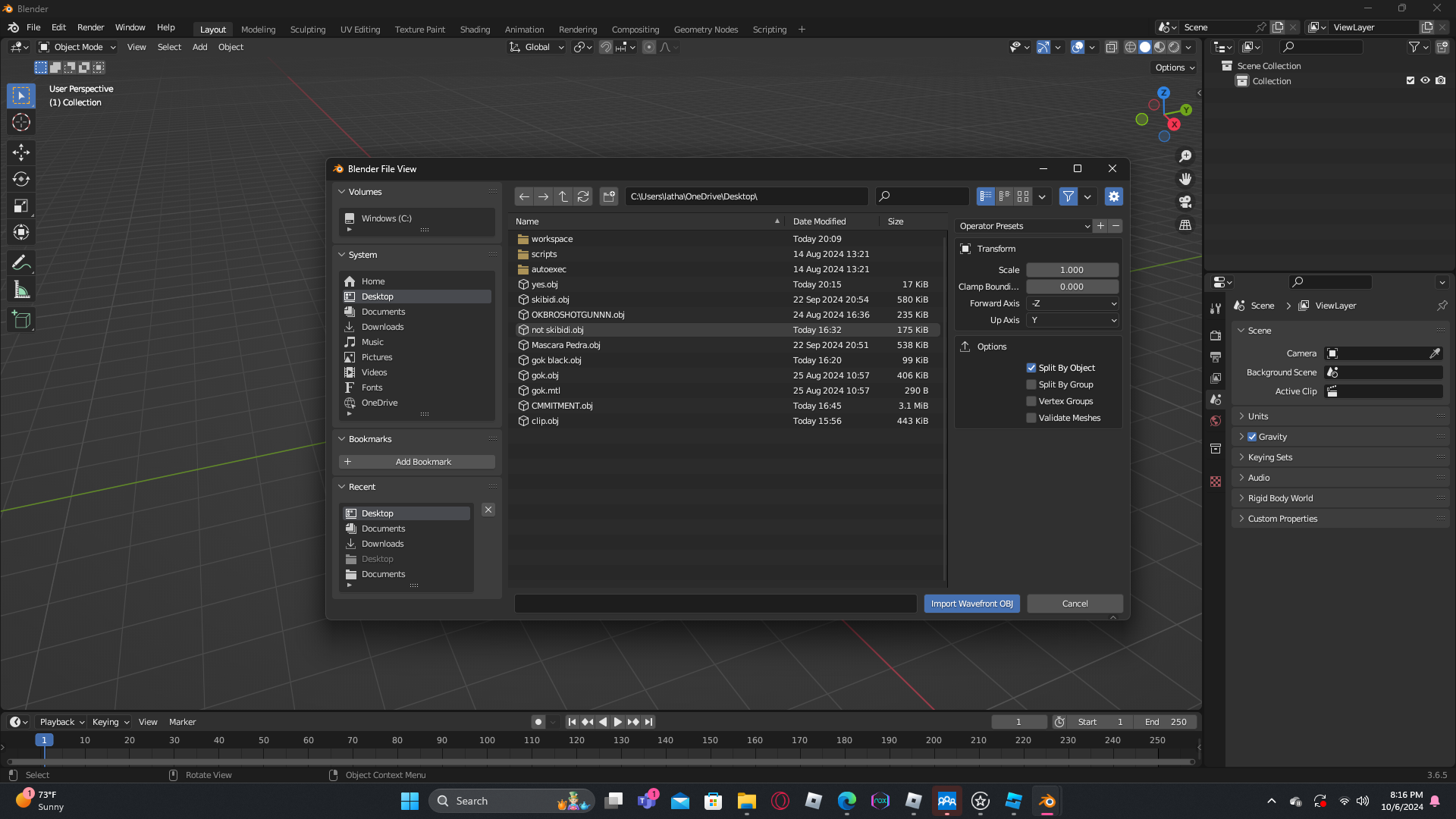Click the Import Wavefront OBJ button
The image size is (1456, 819).
tap(971, 604)
